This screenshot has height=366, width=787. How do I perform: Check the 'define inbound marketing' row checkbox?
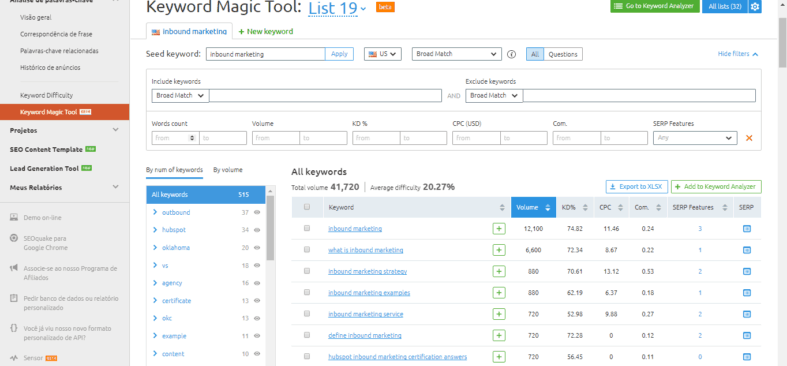pos(307,335)
